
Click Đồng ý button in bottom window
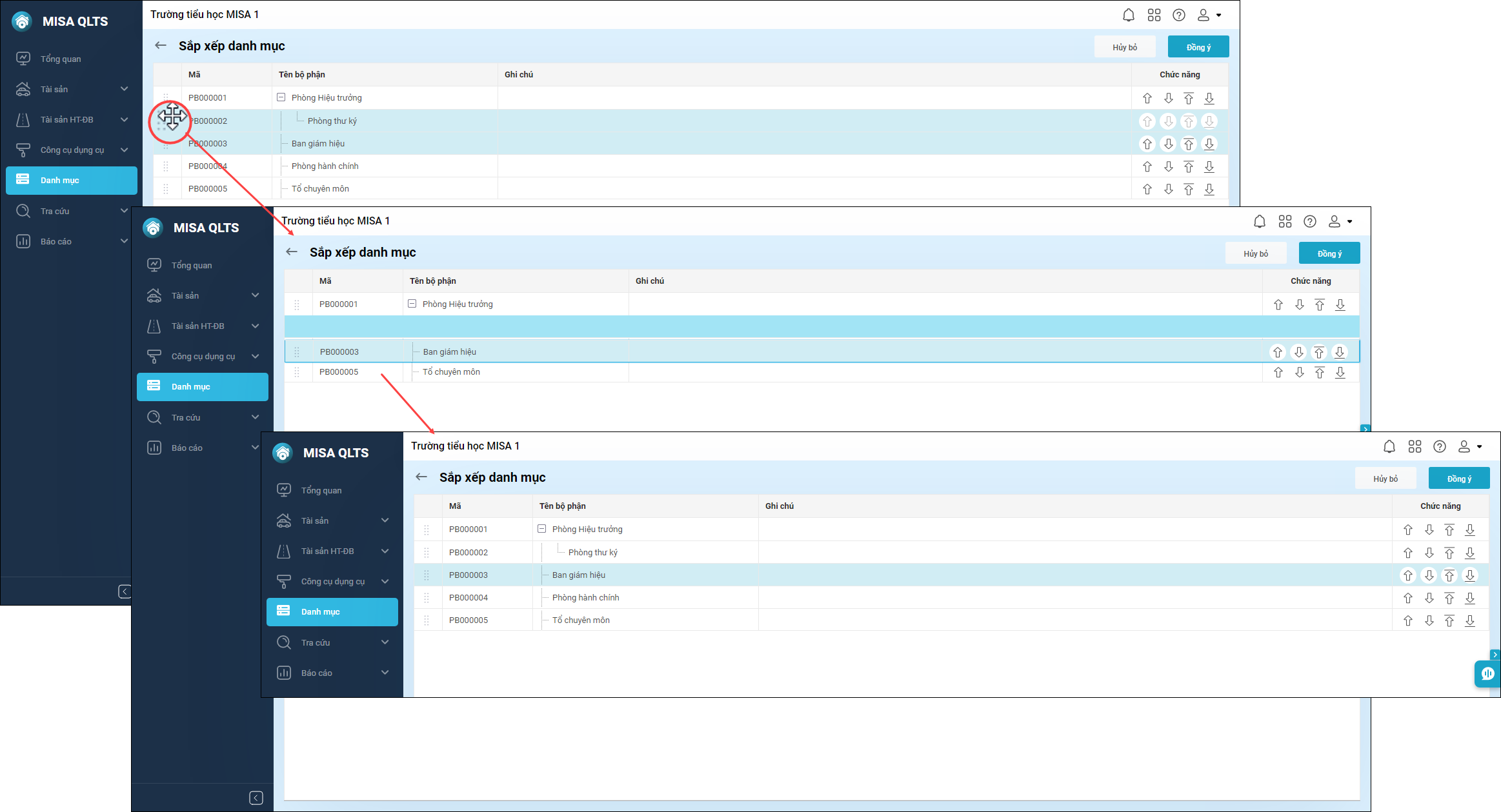coord(1458,479)
